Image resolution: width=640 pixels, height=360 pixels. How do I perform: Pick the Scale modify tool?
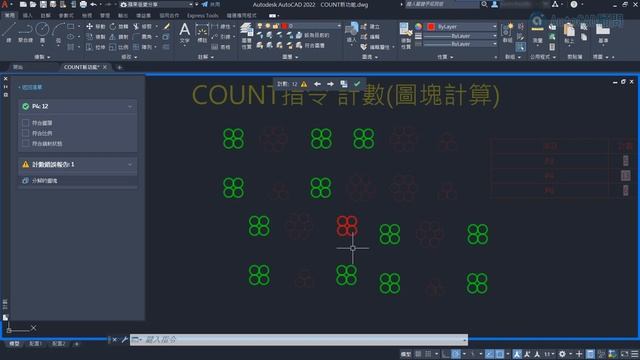click(118, 47)
